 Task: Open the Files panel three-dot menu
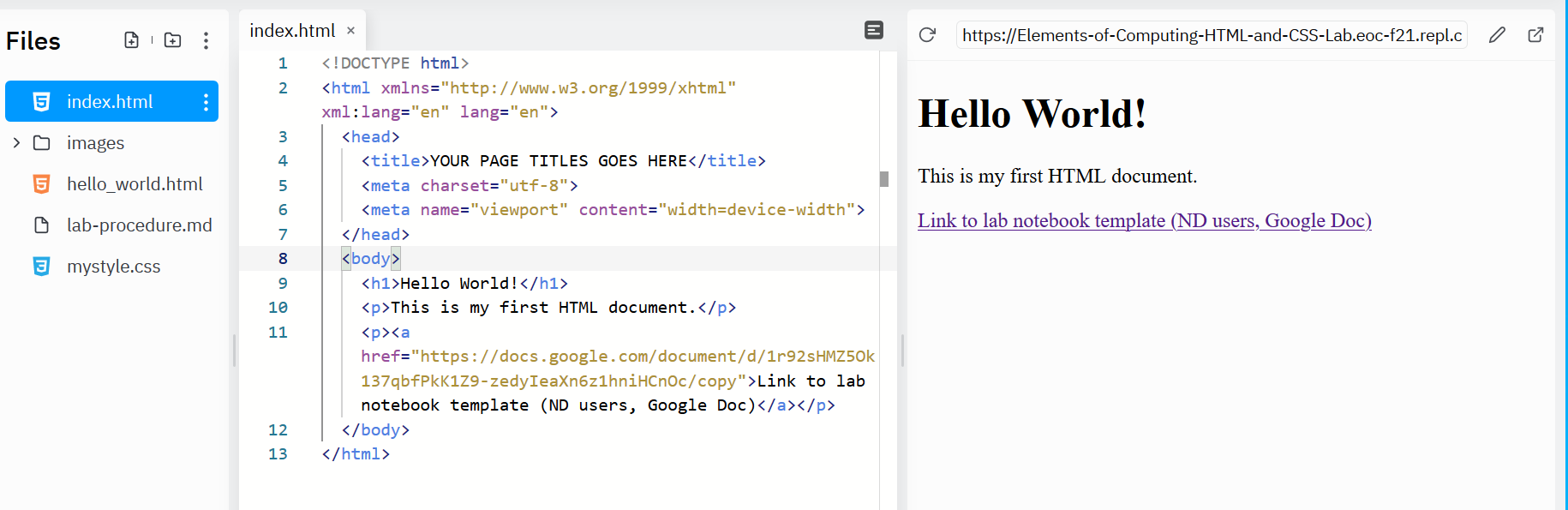click(x=206, y=40)
